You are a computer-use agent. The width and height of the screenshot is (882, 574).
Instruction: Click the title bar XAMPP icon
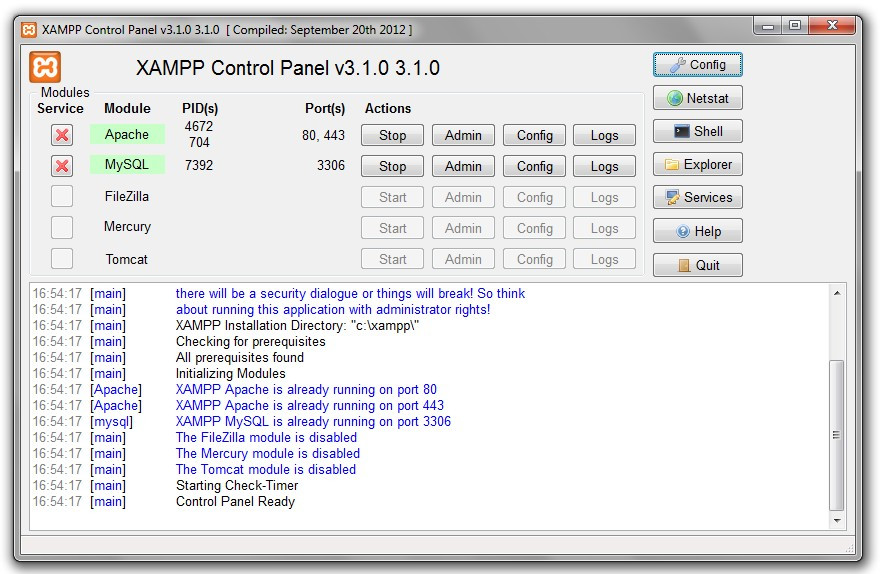point(29,29)
